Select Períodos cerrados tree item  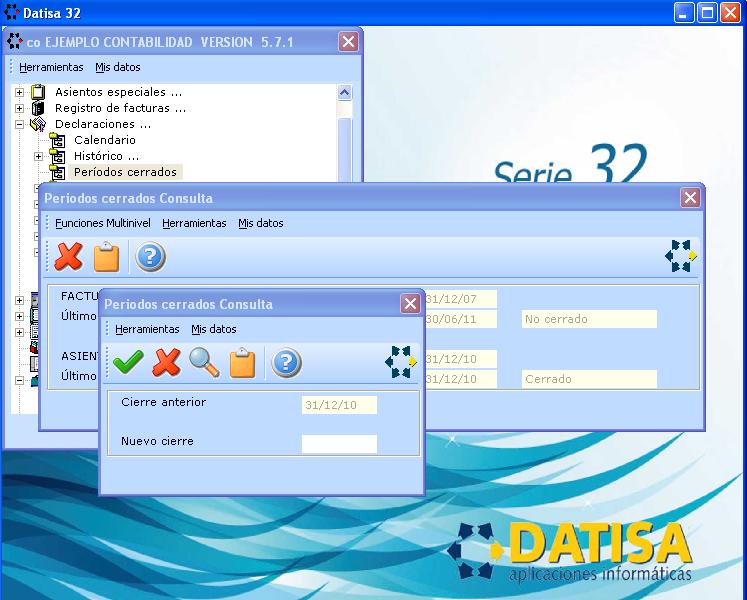(125, 172)
